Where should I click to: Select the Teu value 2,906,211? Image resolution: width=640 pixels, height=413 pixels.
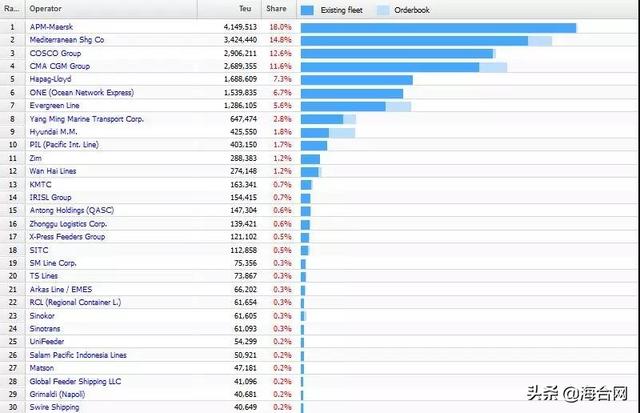240,53
